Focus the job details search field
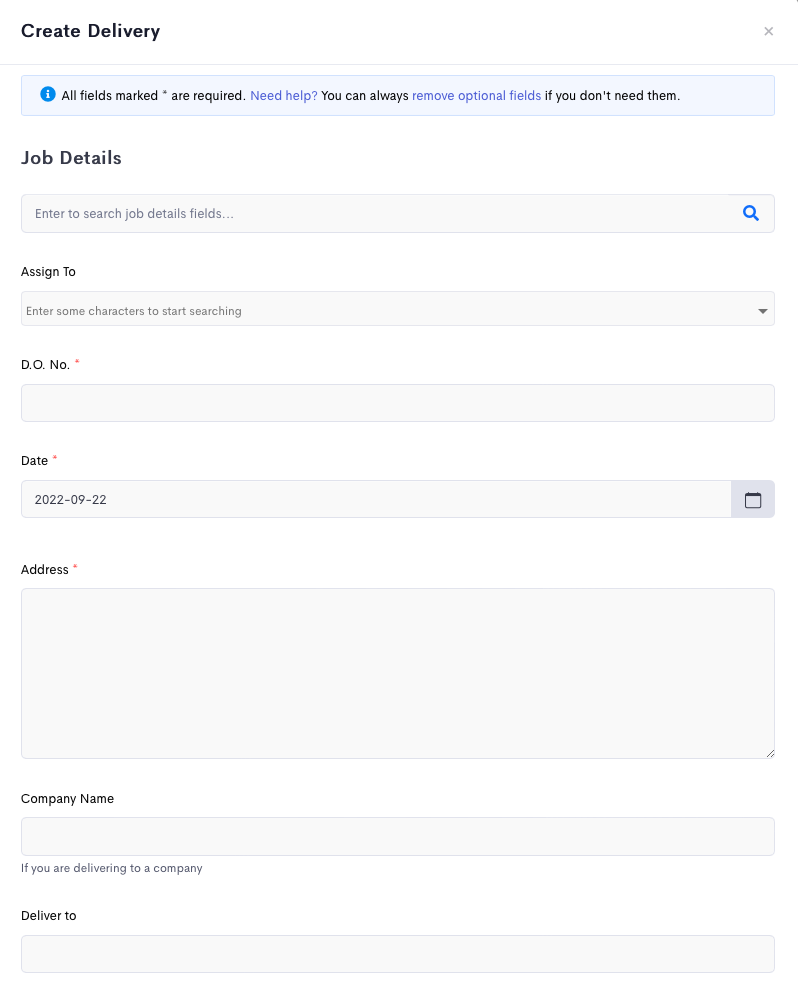Viewport: 798px width, 998px height. (x=375, y=213)
